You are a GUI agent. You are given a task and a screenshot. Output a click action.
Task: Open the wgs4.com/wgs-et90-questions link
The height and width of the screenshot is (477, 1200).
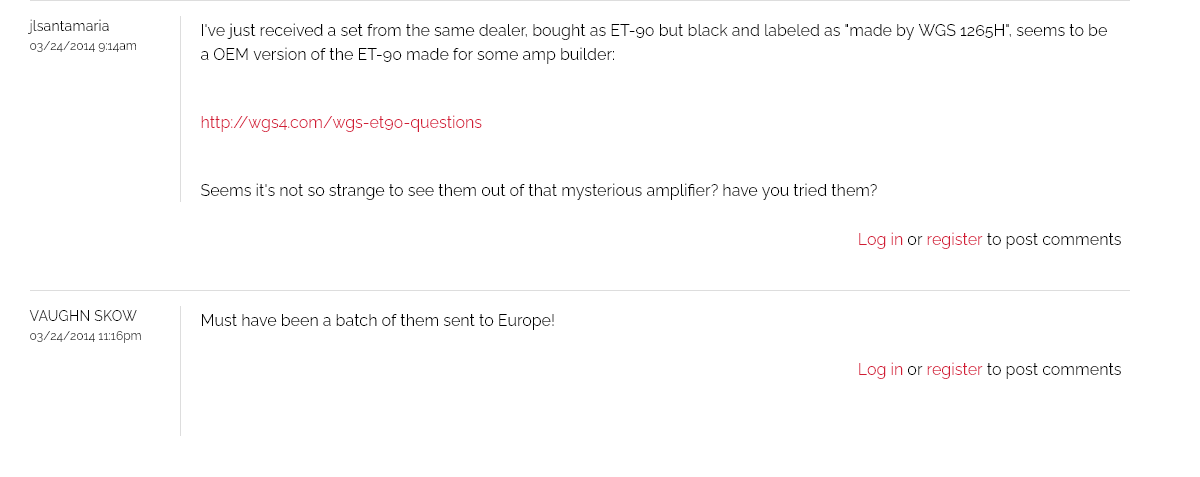tap(341, 123)
